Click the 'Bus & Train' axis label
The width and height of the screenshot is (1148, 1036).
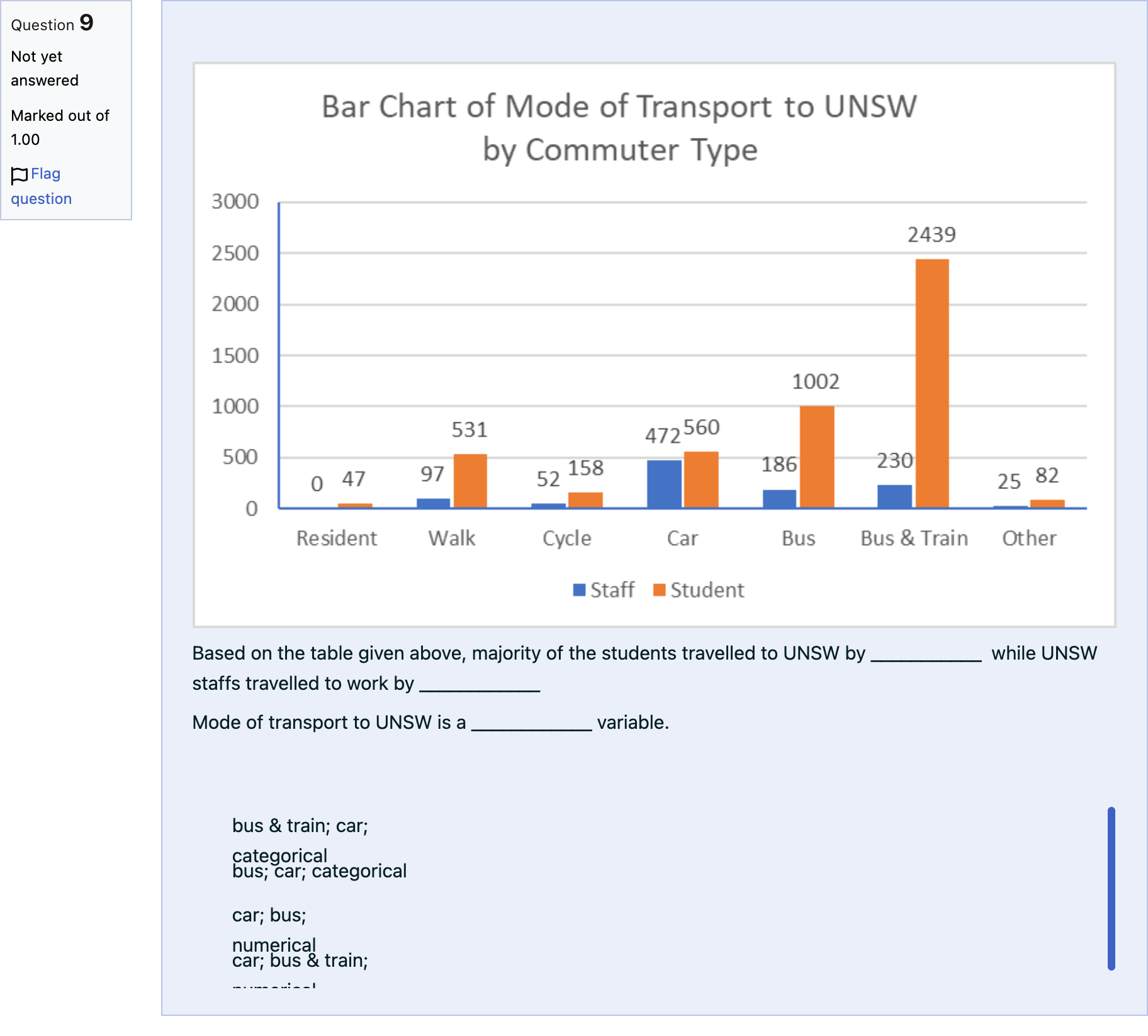(x=914, y=538)
